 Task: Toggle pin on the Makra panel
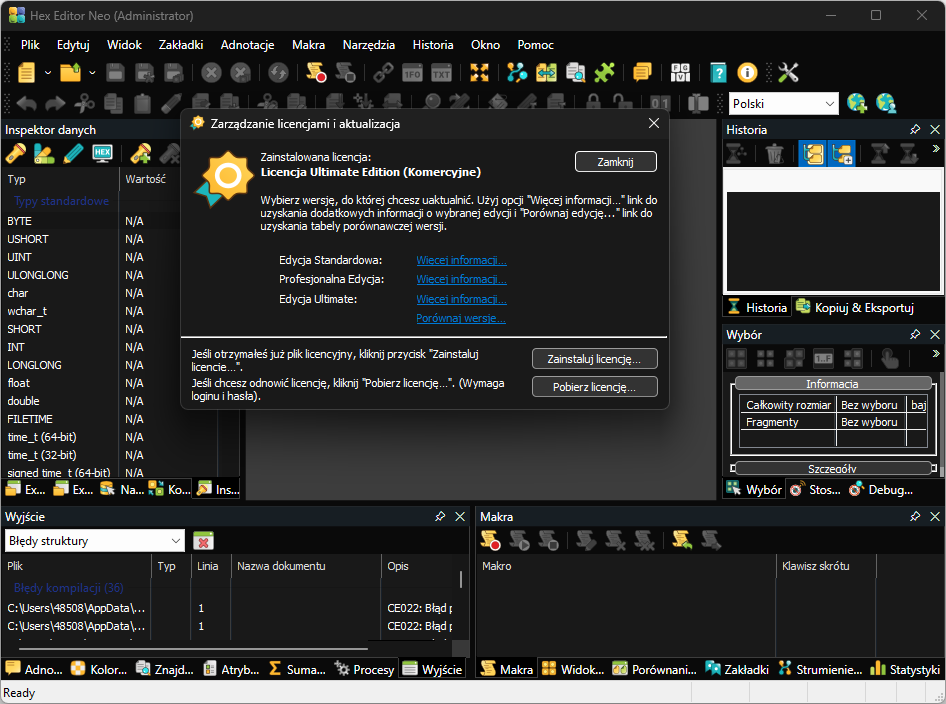915,516
